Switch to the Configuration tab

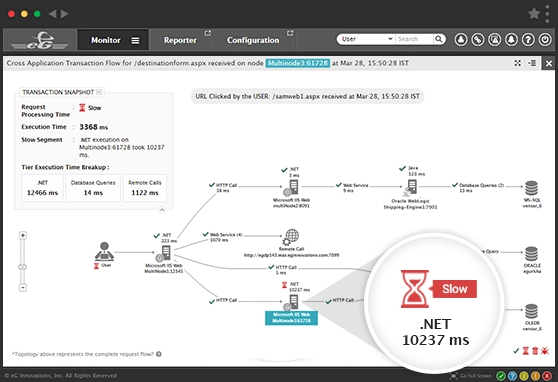tap(253, 40)
